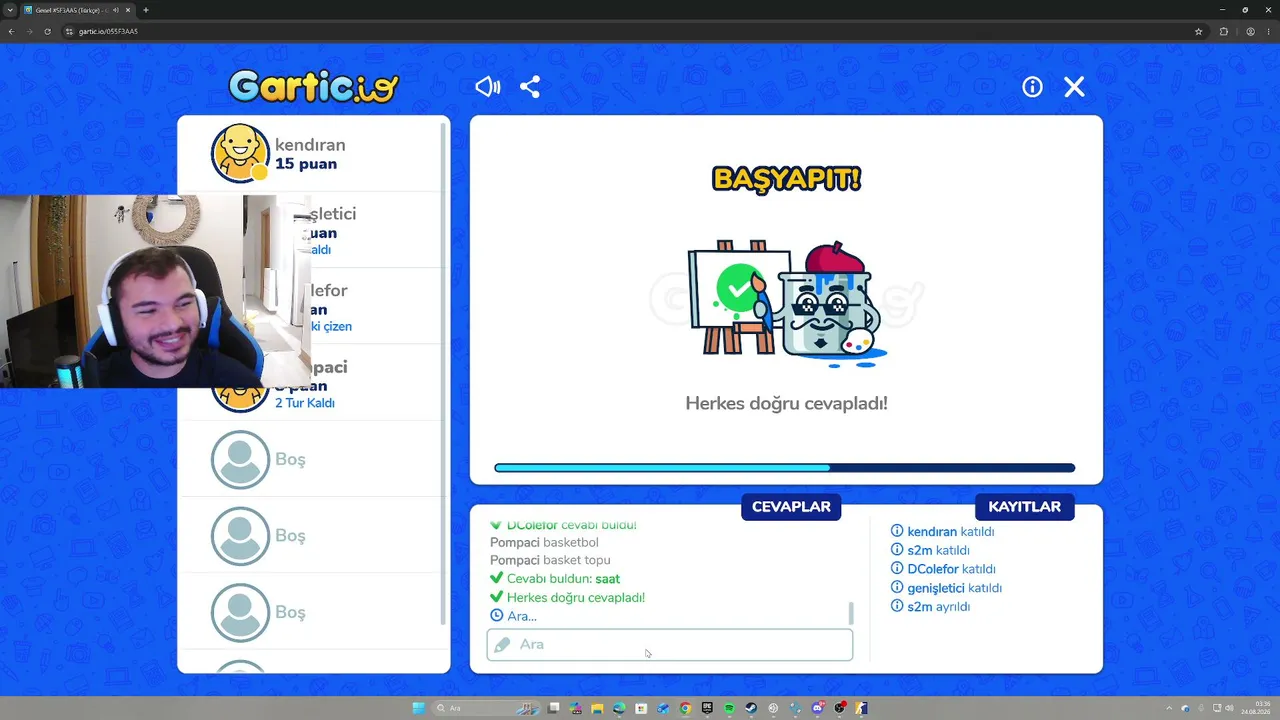
Task: Open browser extensions puzzle icon
Action: [x=1223, y=31]
